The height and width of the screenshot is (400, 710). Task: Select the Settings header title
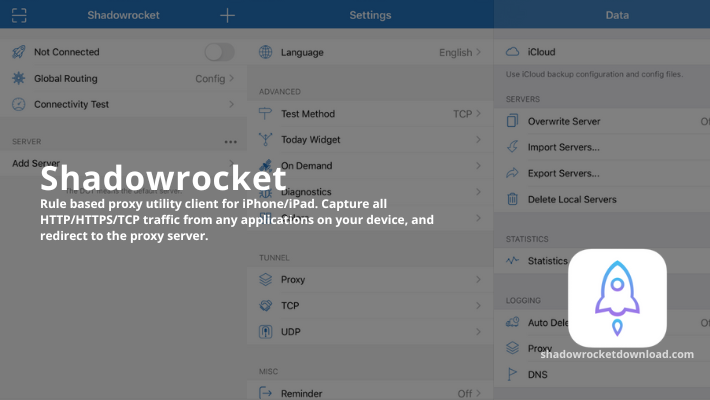click(370, 15)
